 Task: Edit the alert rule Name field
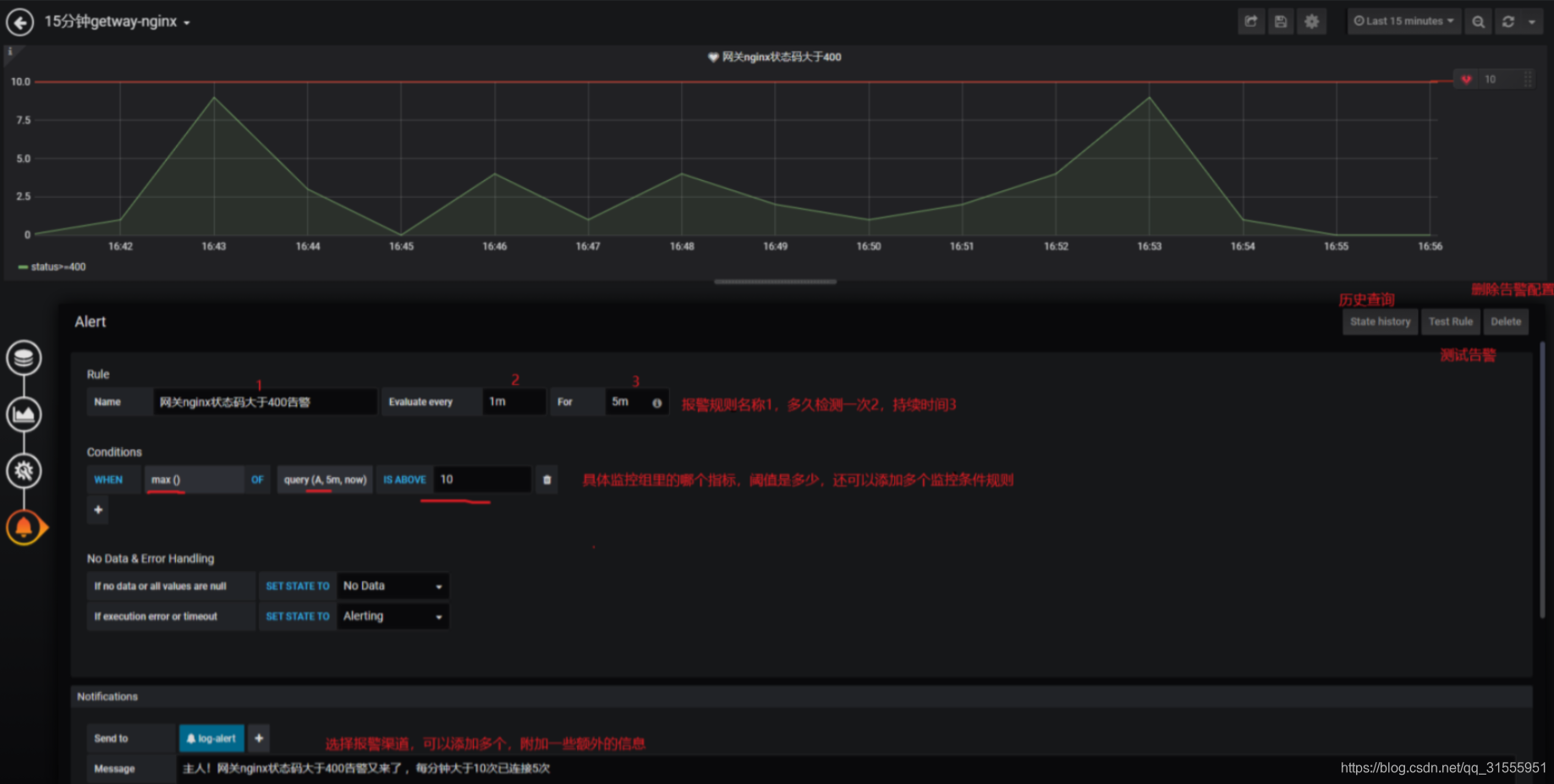pos(265,402)
